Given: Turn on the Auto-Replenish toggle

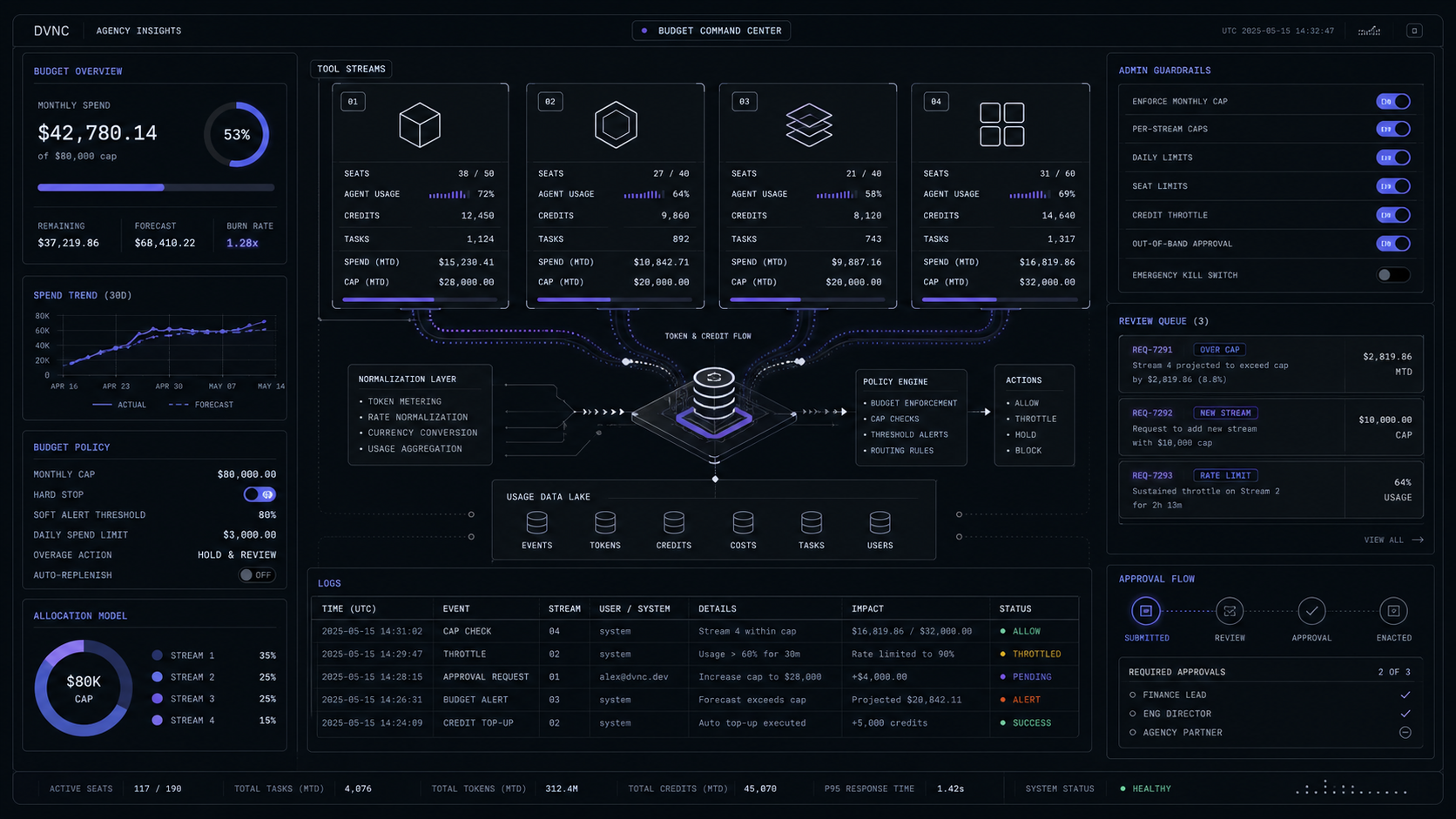Looking at the screenshot, I should (x=257, y=575).
